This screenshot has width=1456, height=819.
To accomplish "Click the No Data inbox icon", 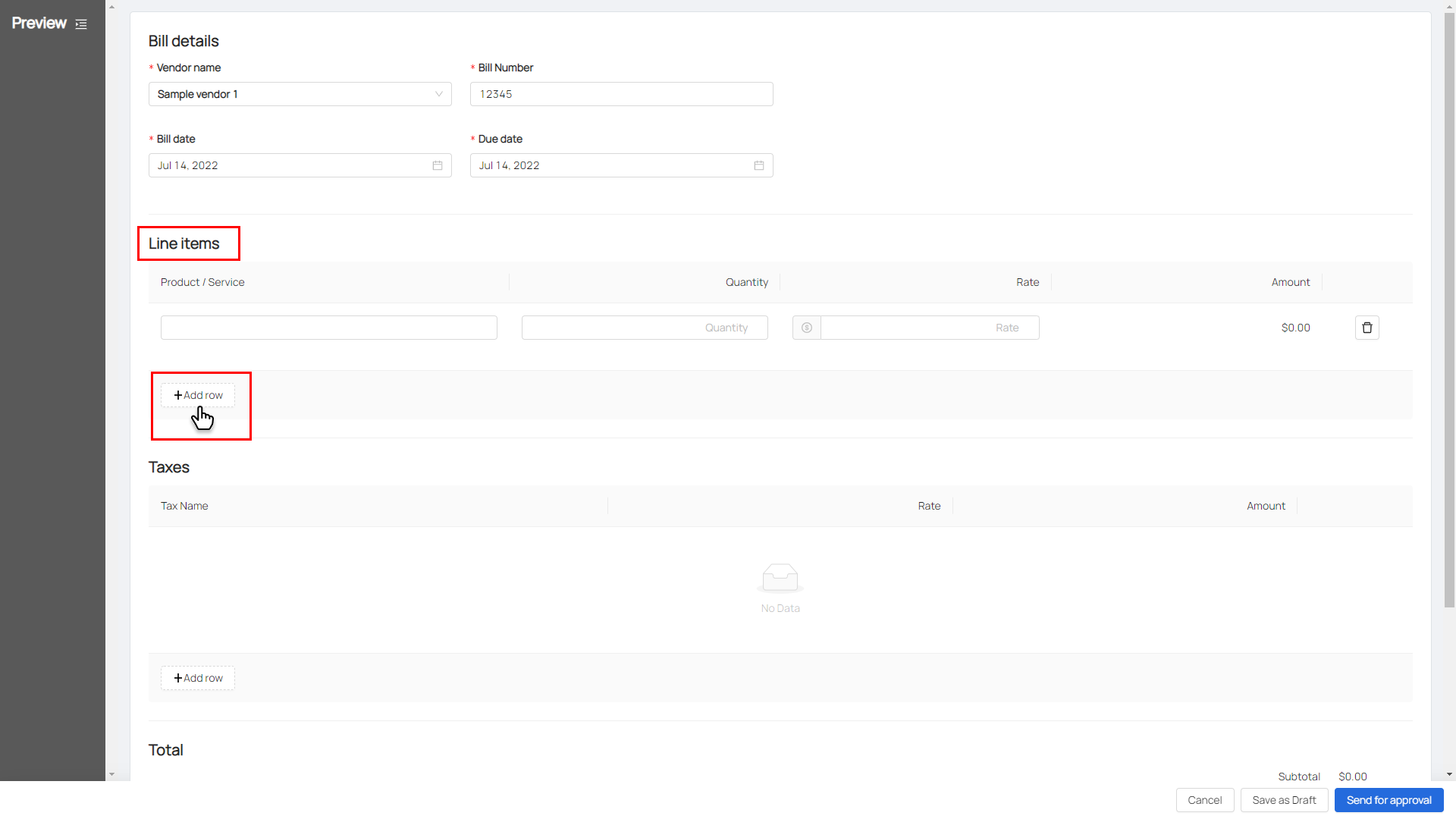I will pos(780,578).
